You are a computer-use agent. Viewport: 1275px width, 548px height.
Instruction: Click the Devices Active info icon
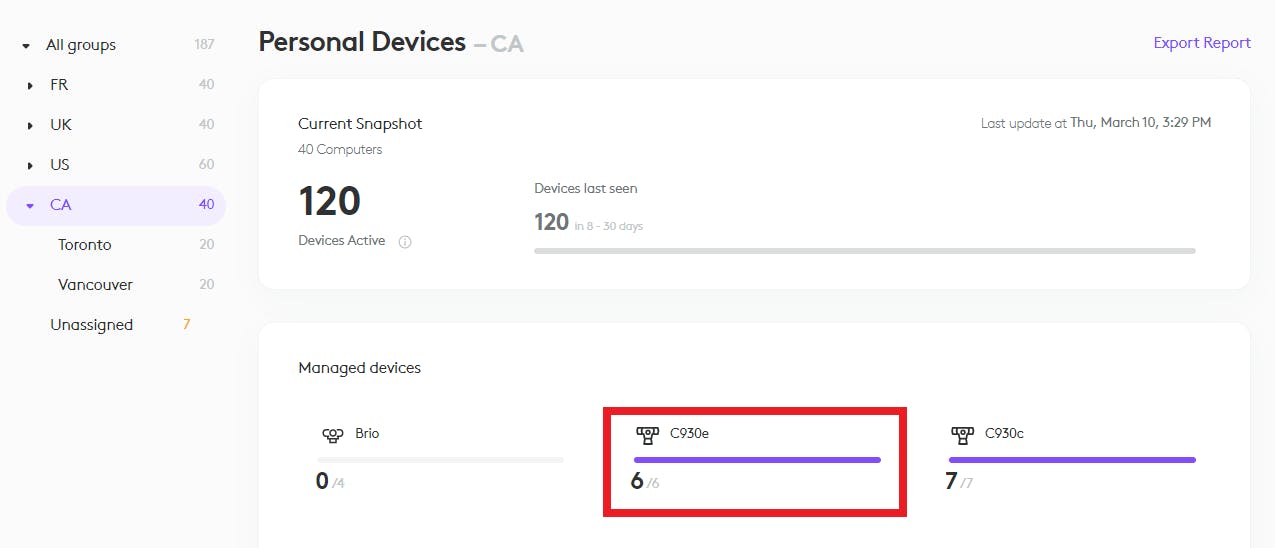tap(405, 242)
